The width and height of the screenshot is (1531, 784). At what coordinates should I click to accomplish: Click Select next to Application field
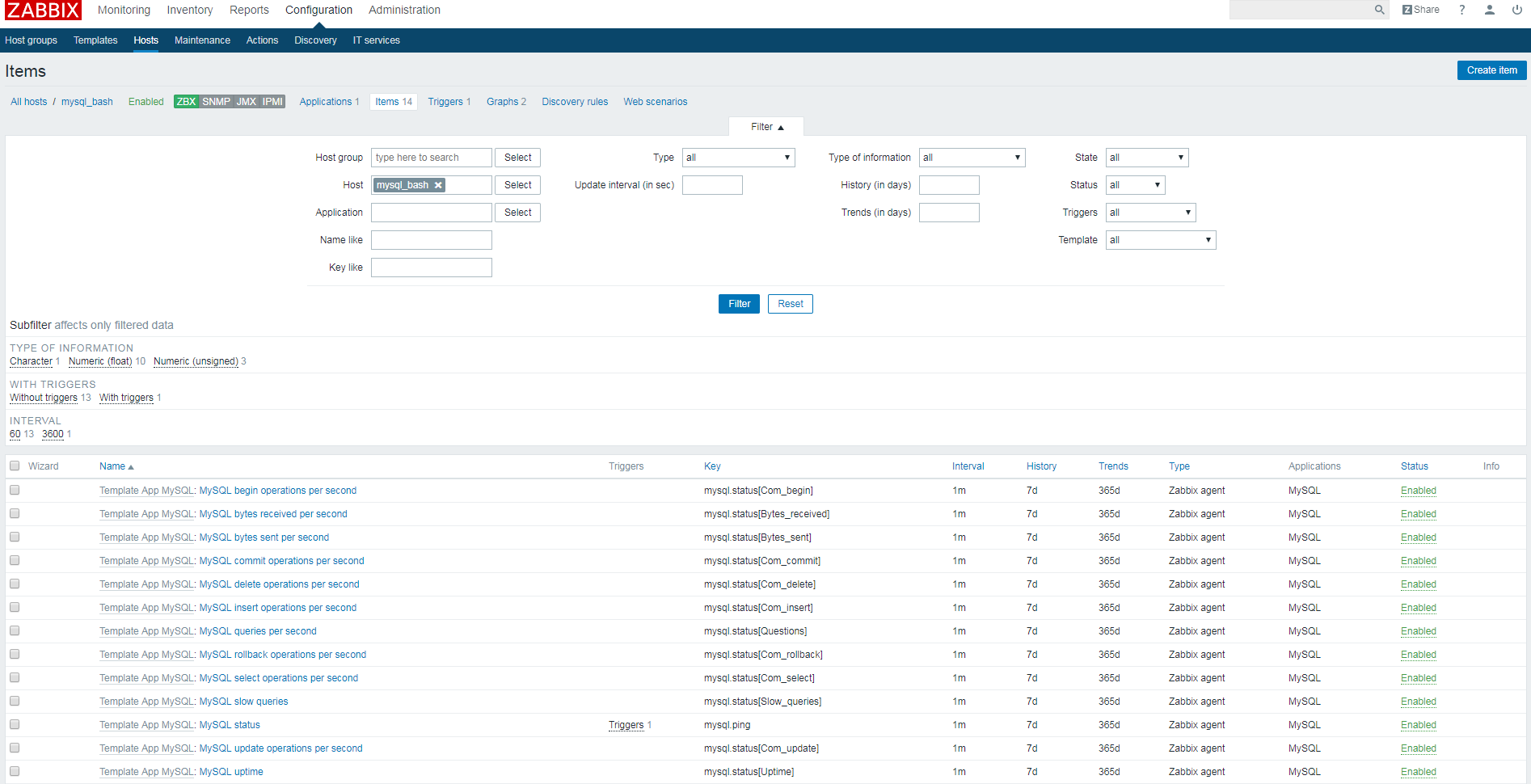click(x=517, y=213)
